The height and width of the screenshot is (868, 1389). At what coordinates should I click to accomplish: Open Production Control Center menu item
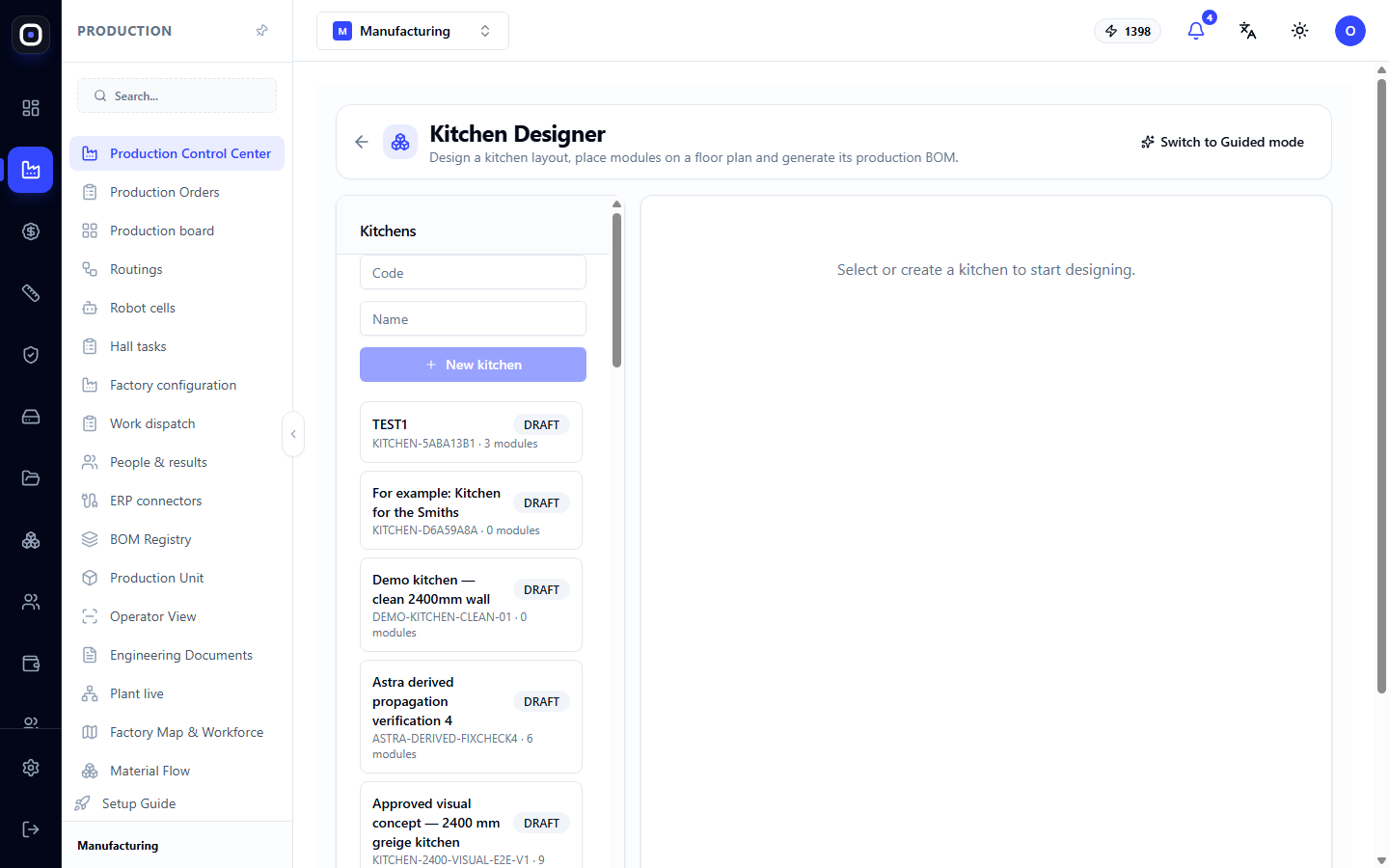(x=177, y=153)
